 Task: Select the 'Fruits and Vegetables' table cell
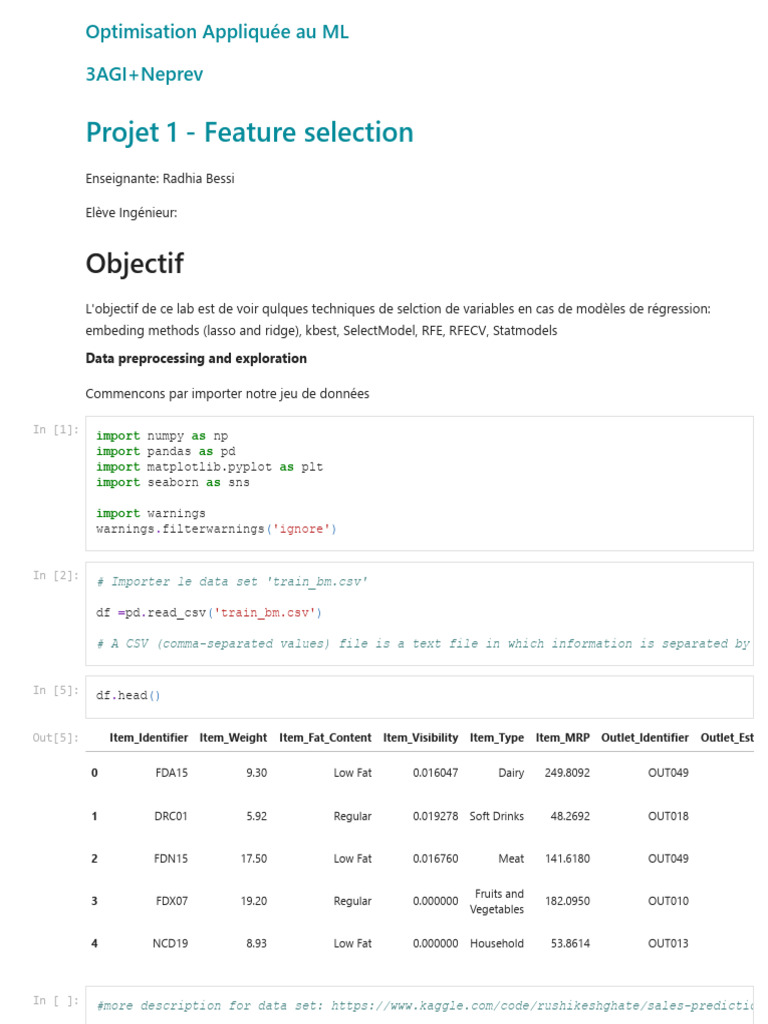[x=497, y=901]
